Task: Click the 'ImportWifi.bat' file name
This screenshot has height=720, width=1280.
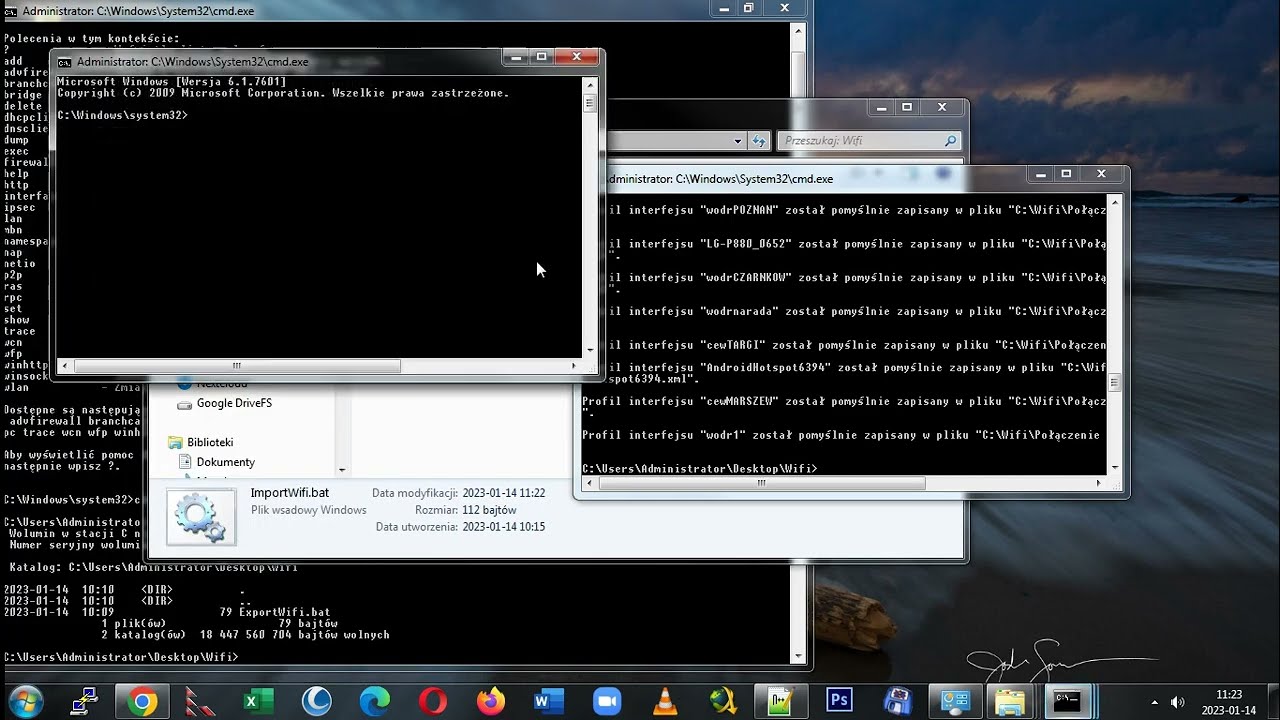Action: click(290, 493)
